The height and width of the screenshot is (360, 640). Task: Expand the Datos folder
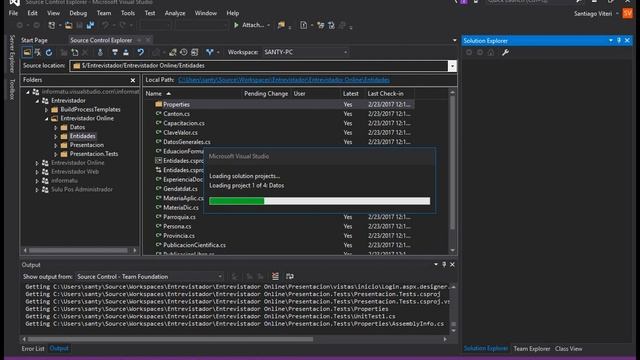pyautogui.click(x=56, y=128)
